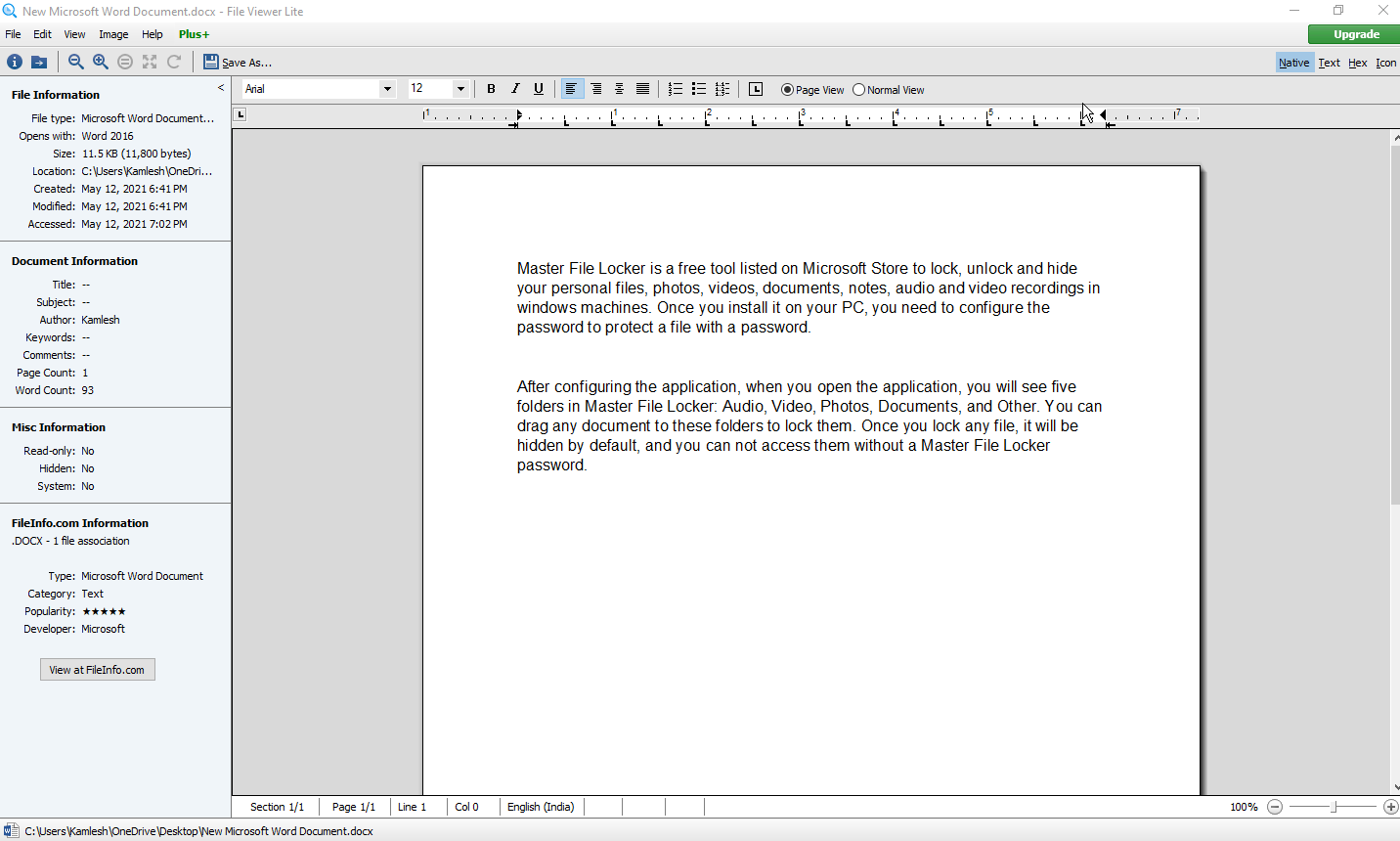Click Col 0 in status bar
The height and width of the screenshot is (841, 1400).
coord(466,807)
